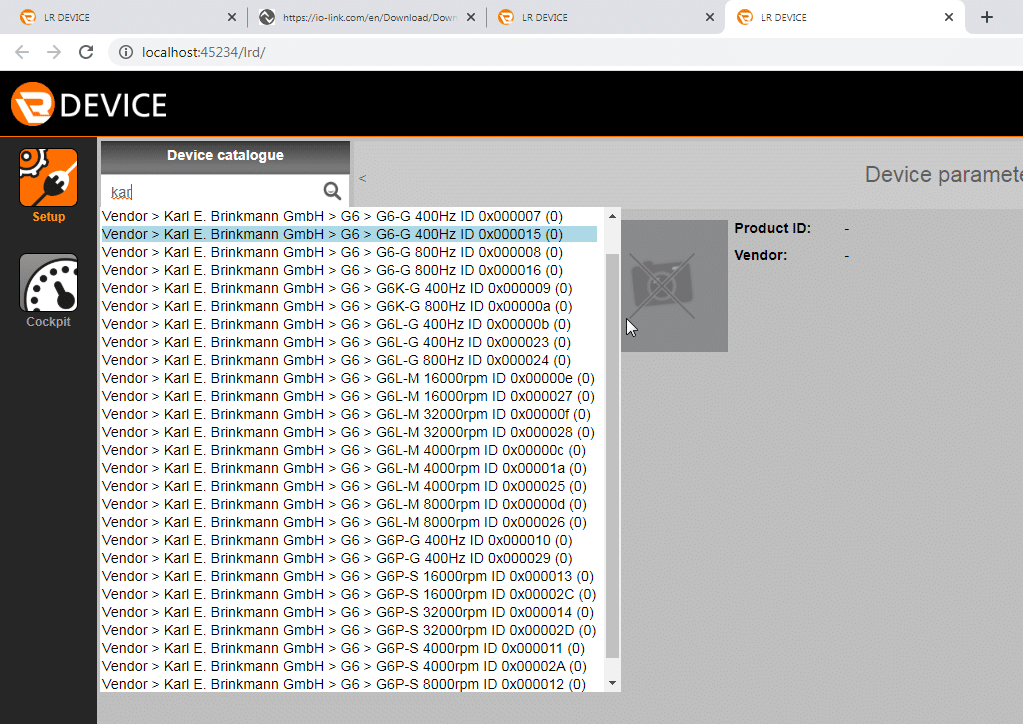Select G6-G 800Hz ID 0x000016 entry
The width and height of the screenshot is (1023, 724).
pos(349,270)
